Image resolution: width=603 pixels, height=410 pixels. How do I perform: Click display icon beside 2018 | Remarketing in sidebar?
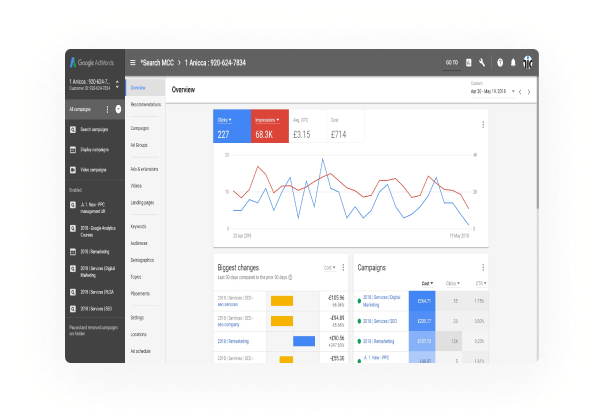[x=73, y=252]
